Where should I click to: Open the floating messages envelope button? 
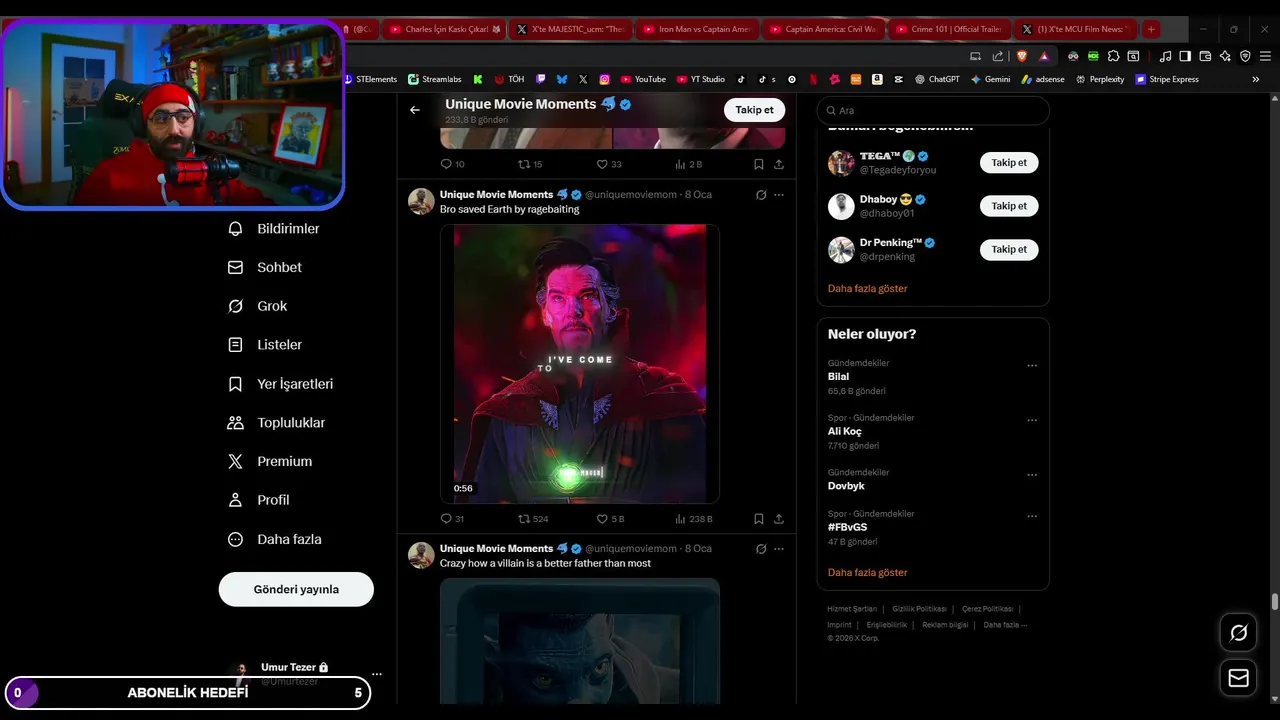point(1239,679)
